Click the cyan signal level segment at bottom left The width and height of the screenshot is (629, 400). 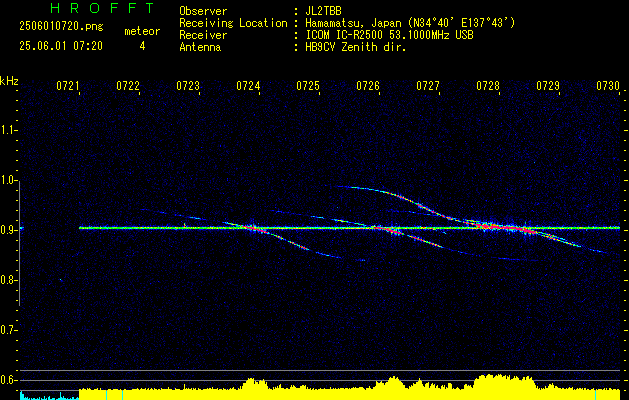[49, 395]
